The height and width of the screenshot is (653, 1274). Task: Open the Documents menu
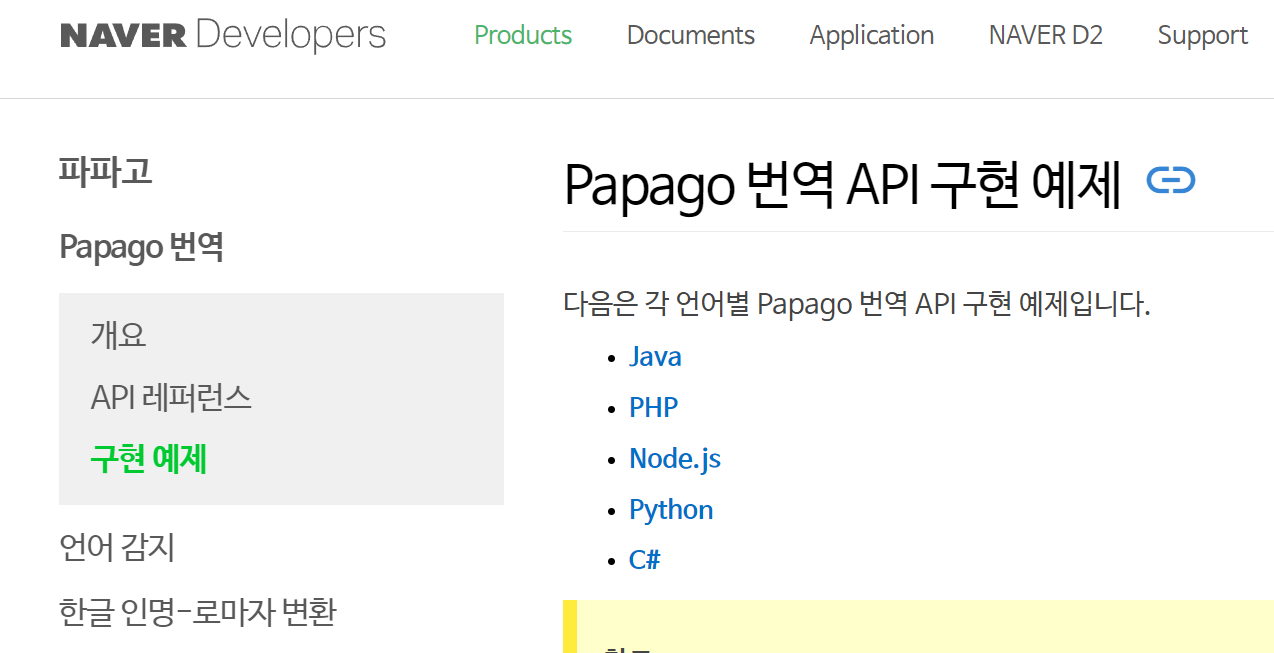point(691,35)
